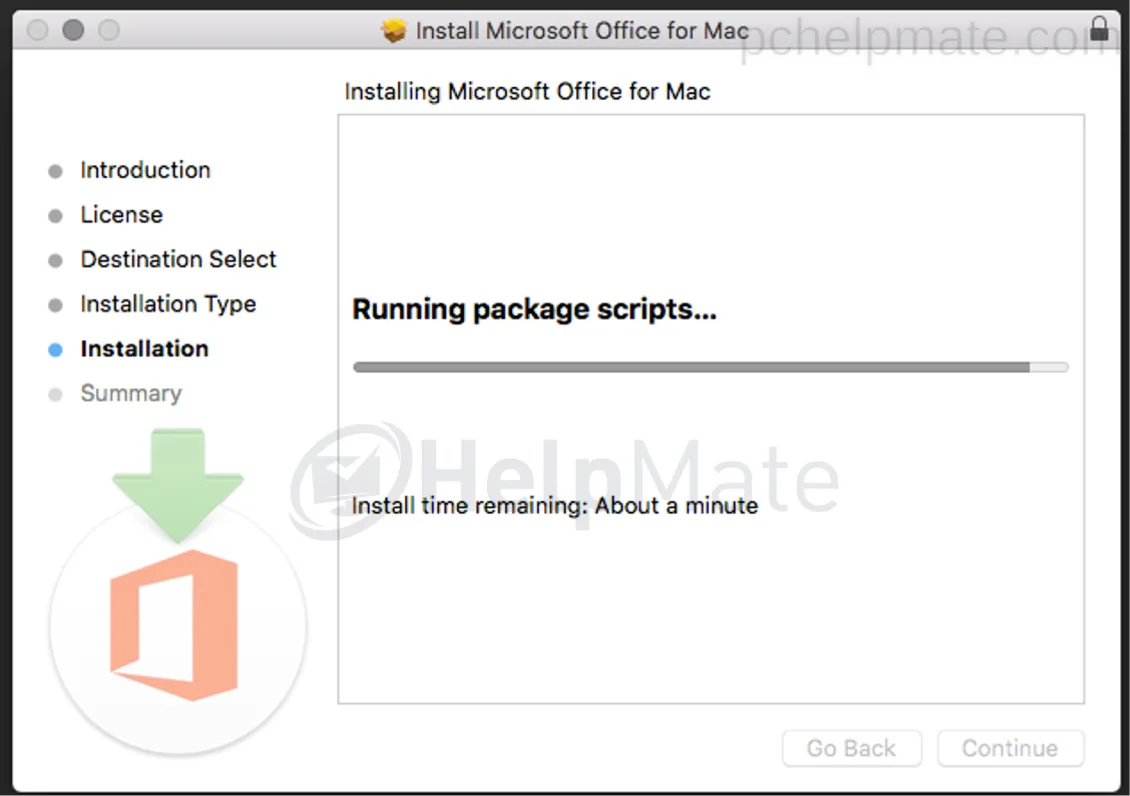This screenshot has width=1130, height=796.
Task: Open the Destination Select step
Action: (179, 259)
